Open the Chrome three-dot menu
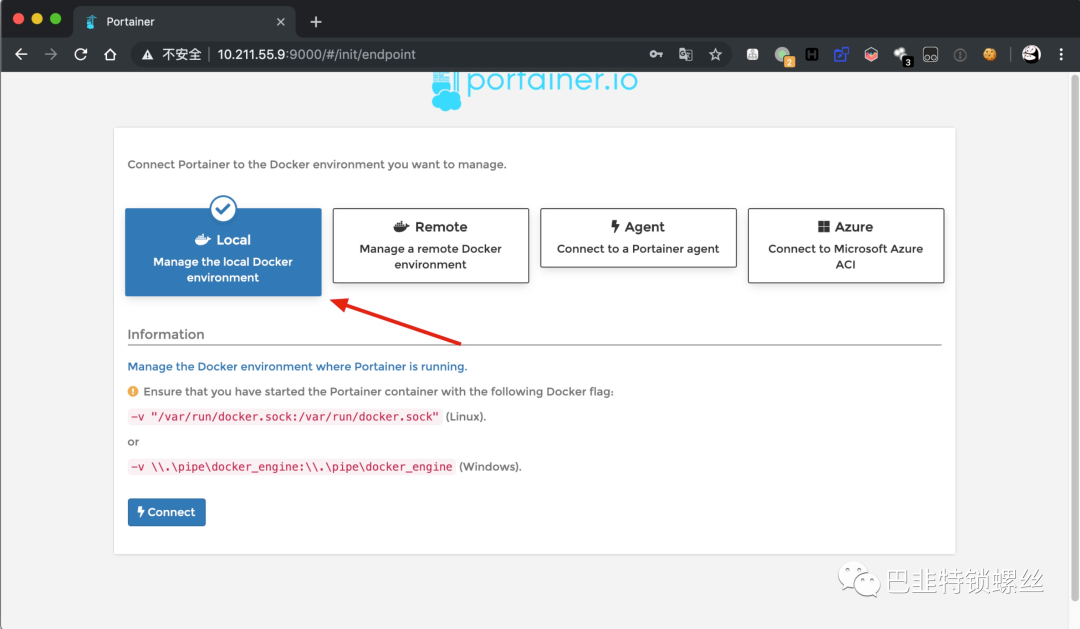The height and width of the screenshot is (629, 1080). (x=1061, y=54)
